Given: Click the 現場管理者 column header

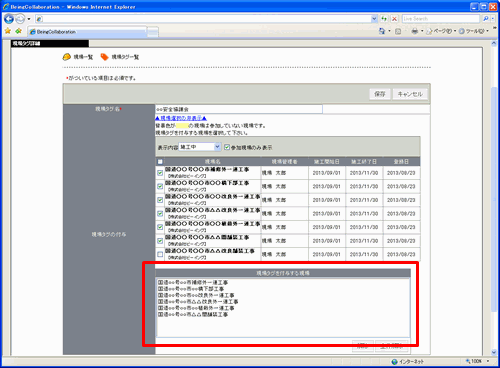Looking at the screenshot, I should [x=284, y=161].
